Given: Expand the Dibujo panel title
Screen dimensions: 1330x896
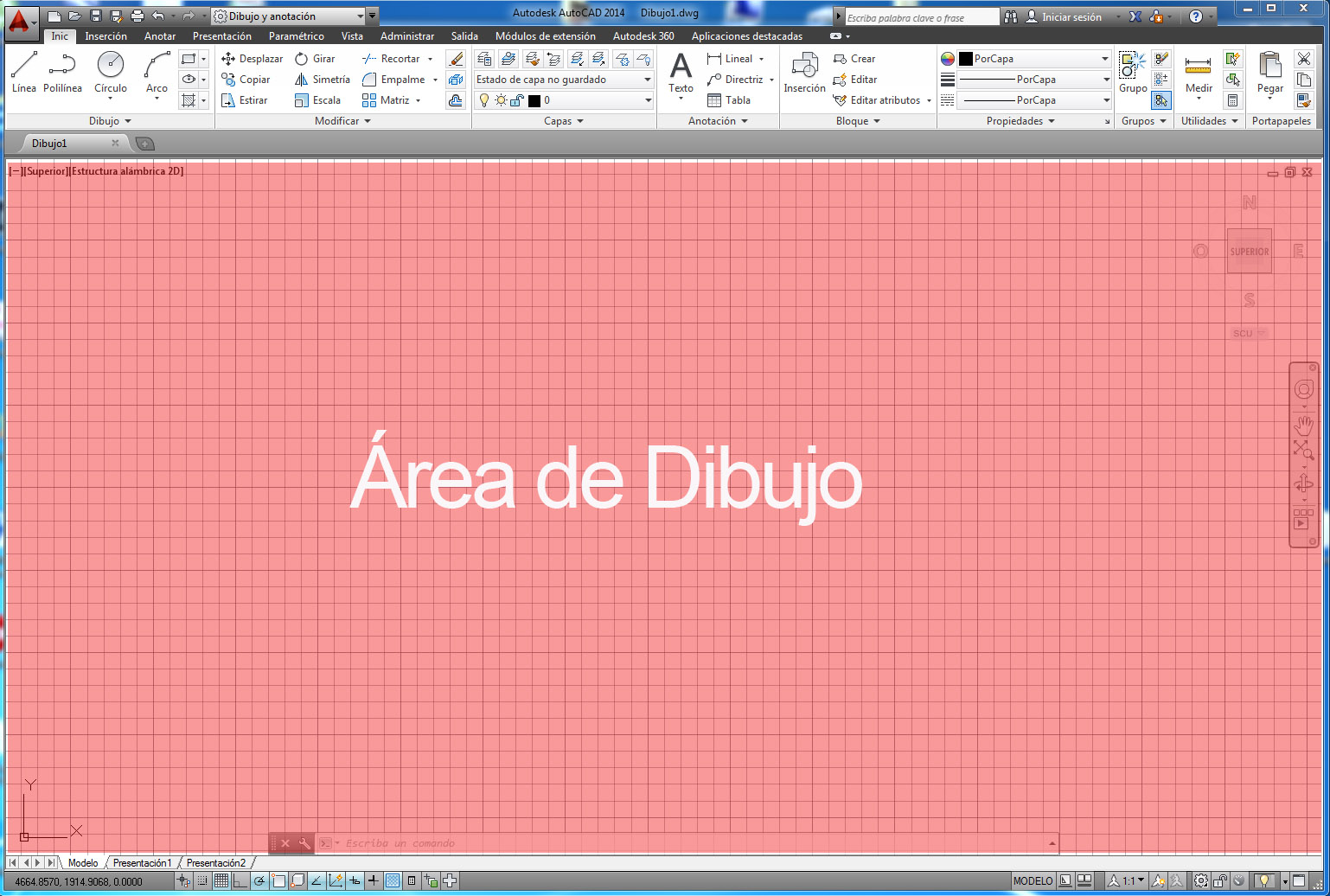Looking at the screenshot, I should [x=110, y=121].
